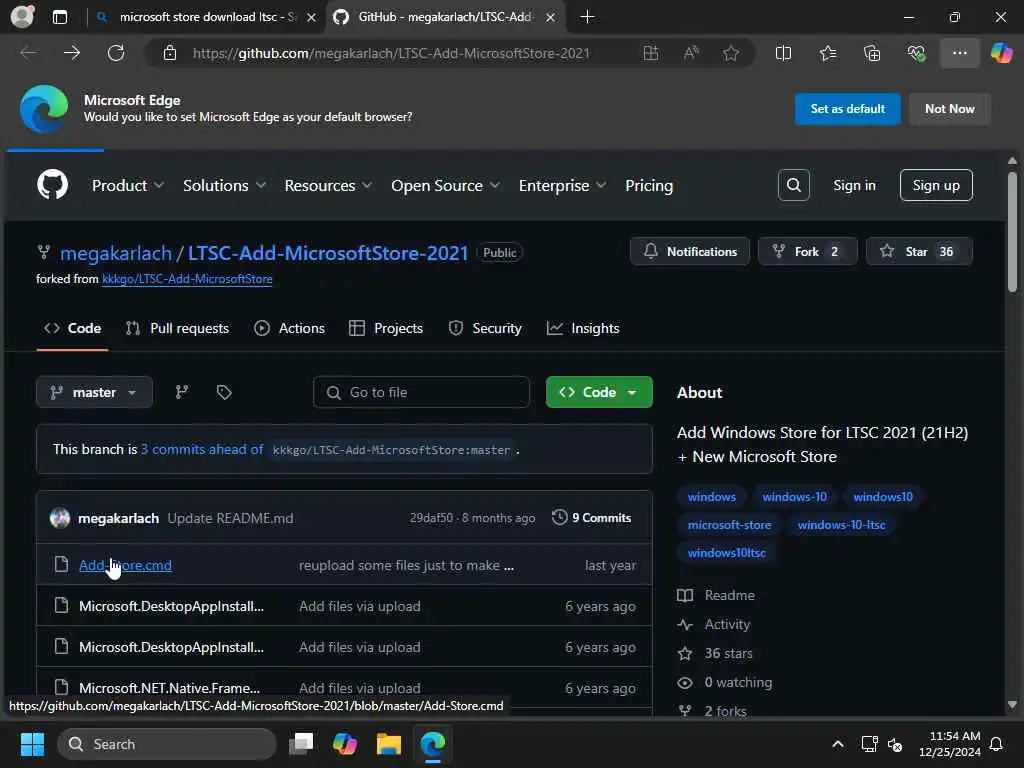Fork the repository with the Fork button
The height and width of the screenshot is (768, 1024).
(x=807, y=251)
